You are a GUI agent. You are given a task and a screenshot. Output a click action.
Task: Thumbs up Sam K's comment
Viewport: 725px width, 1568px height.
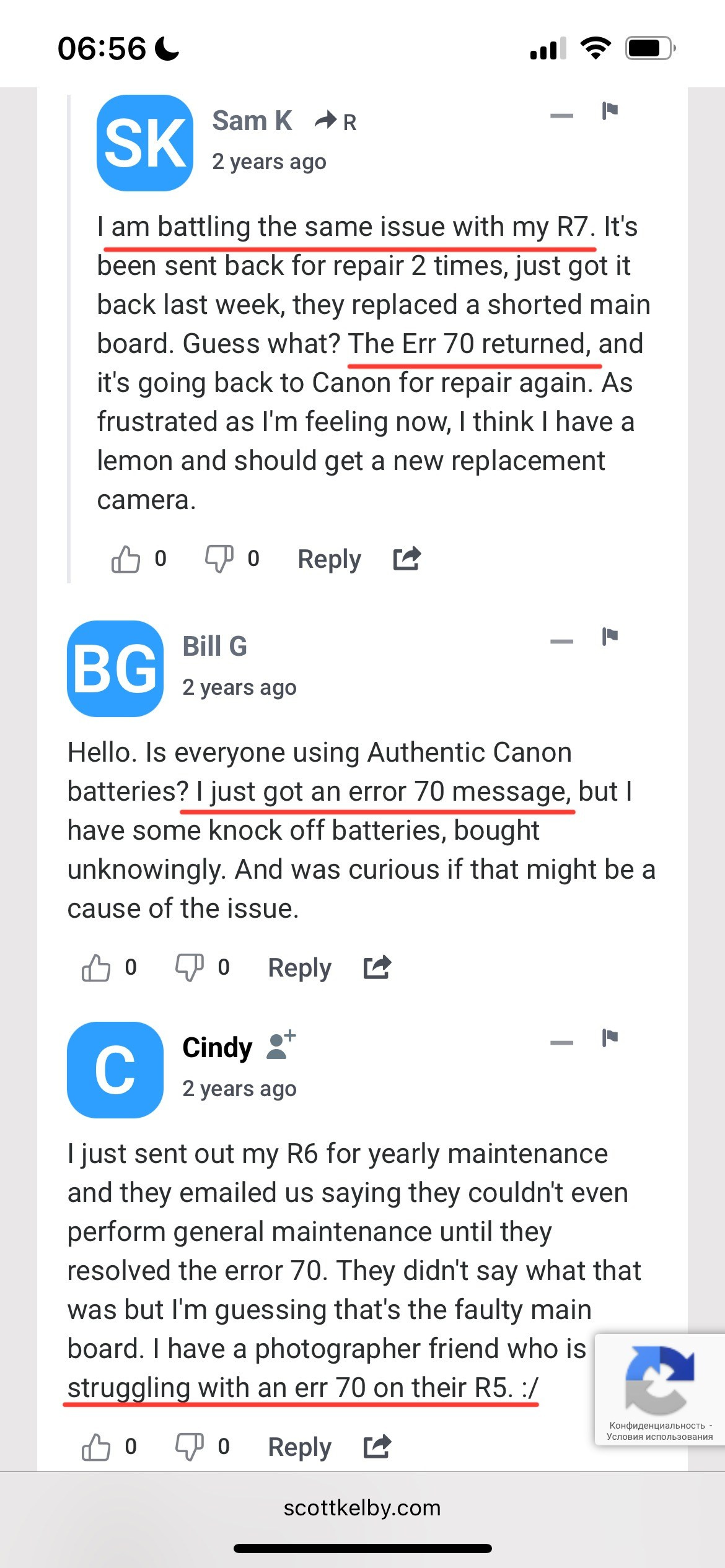(125, 559)
